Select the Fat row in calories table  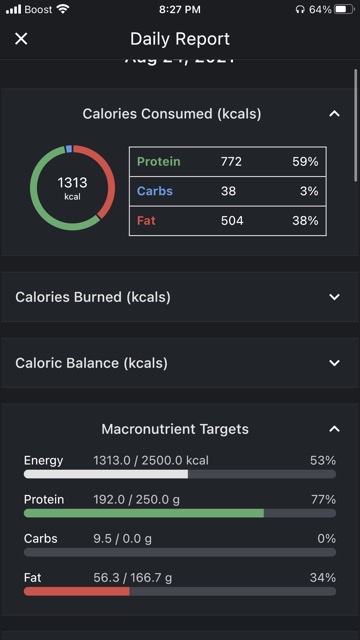coord(228,221)
